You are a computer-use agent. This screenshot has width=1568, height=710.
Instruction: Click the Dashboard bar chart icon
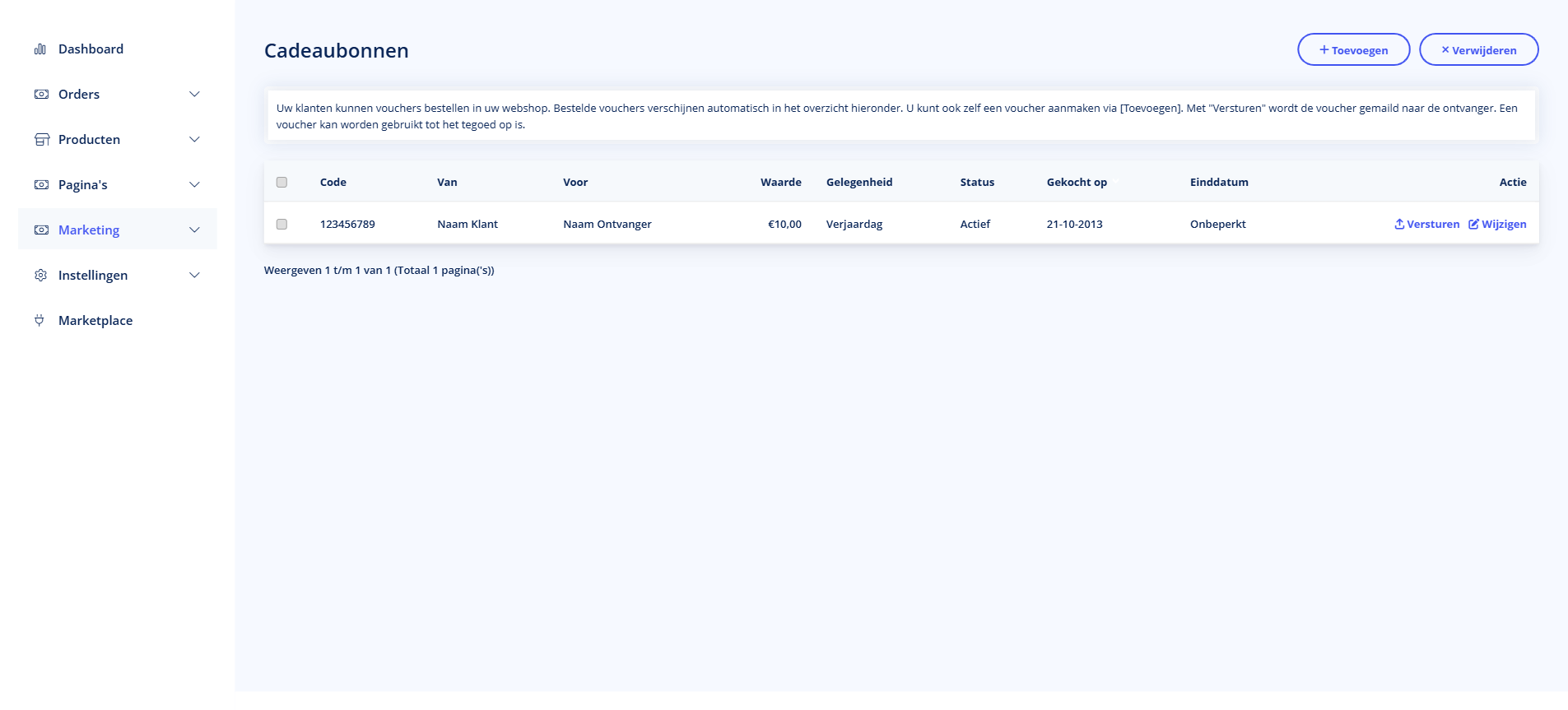[40, 49]
